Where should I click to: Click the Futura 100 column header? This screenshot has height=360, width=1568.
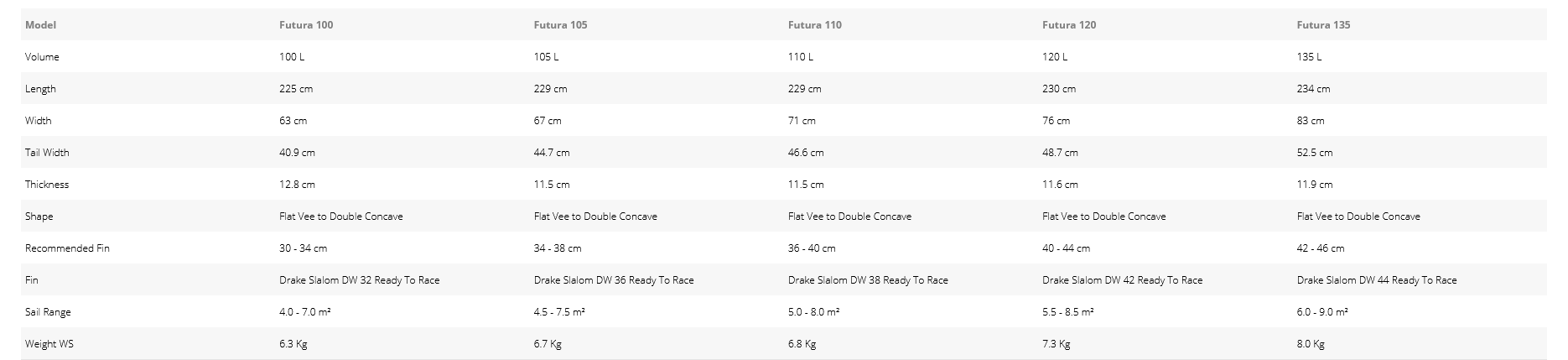306,25
